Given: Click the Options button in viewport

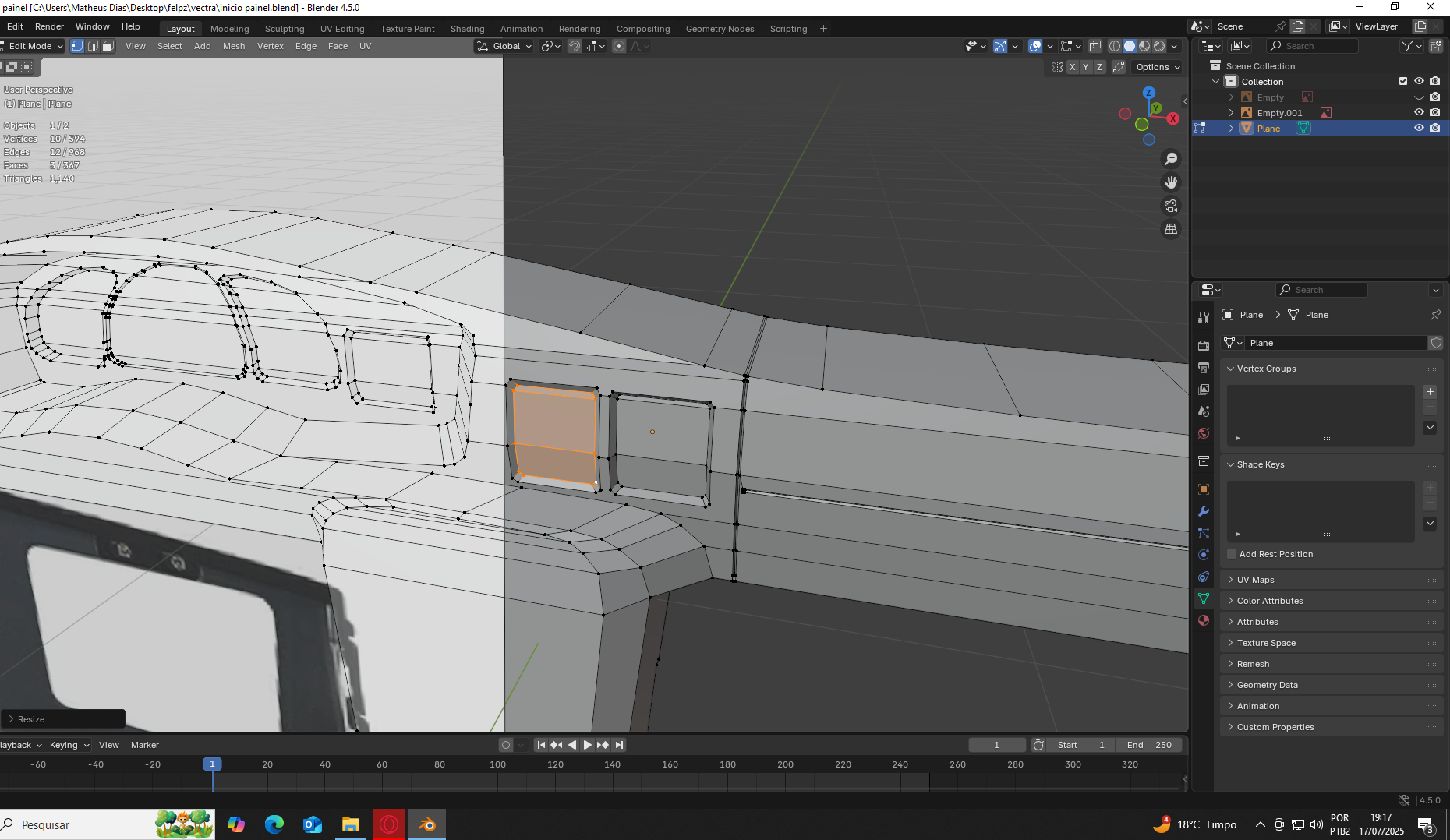Looking at the screenshot, I should [1158, 67].
